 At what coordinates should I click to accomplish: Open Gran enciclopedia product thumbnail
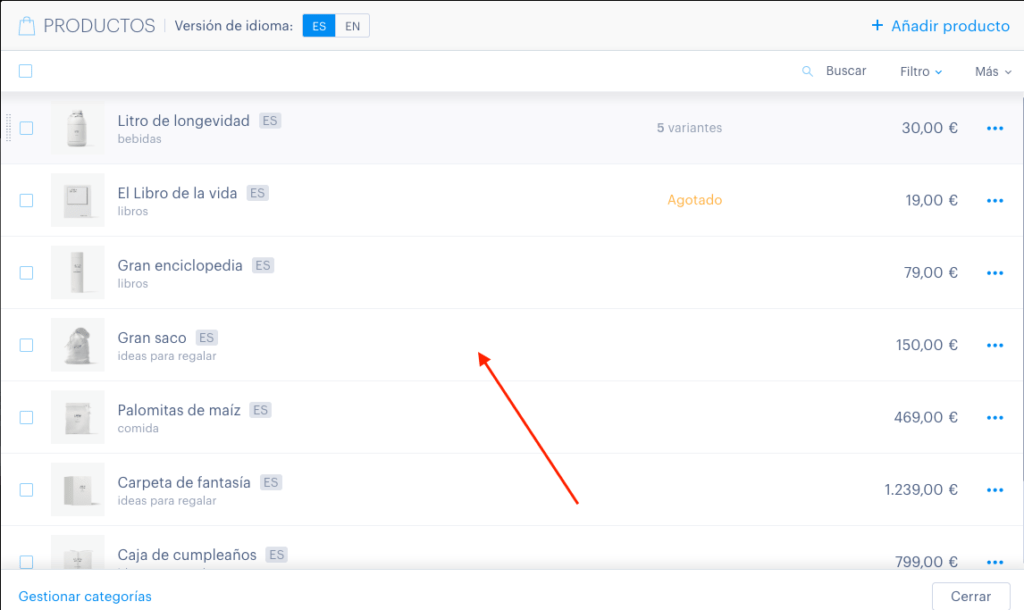pos(78,273)
